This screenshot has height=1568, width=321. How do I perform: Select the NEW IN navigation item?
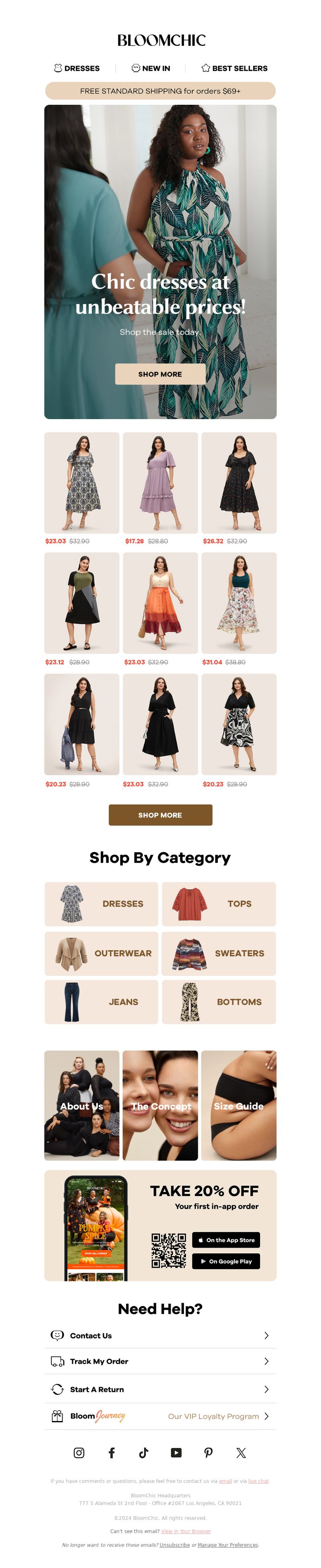point(151,68)
